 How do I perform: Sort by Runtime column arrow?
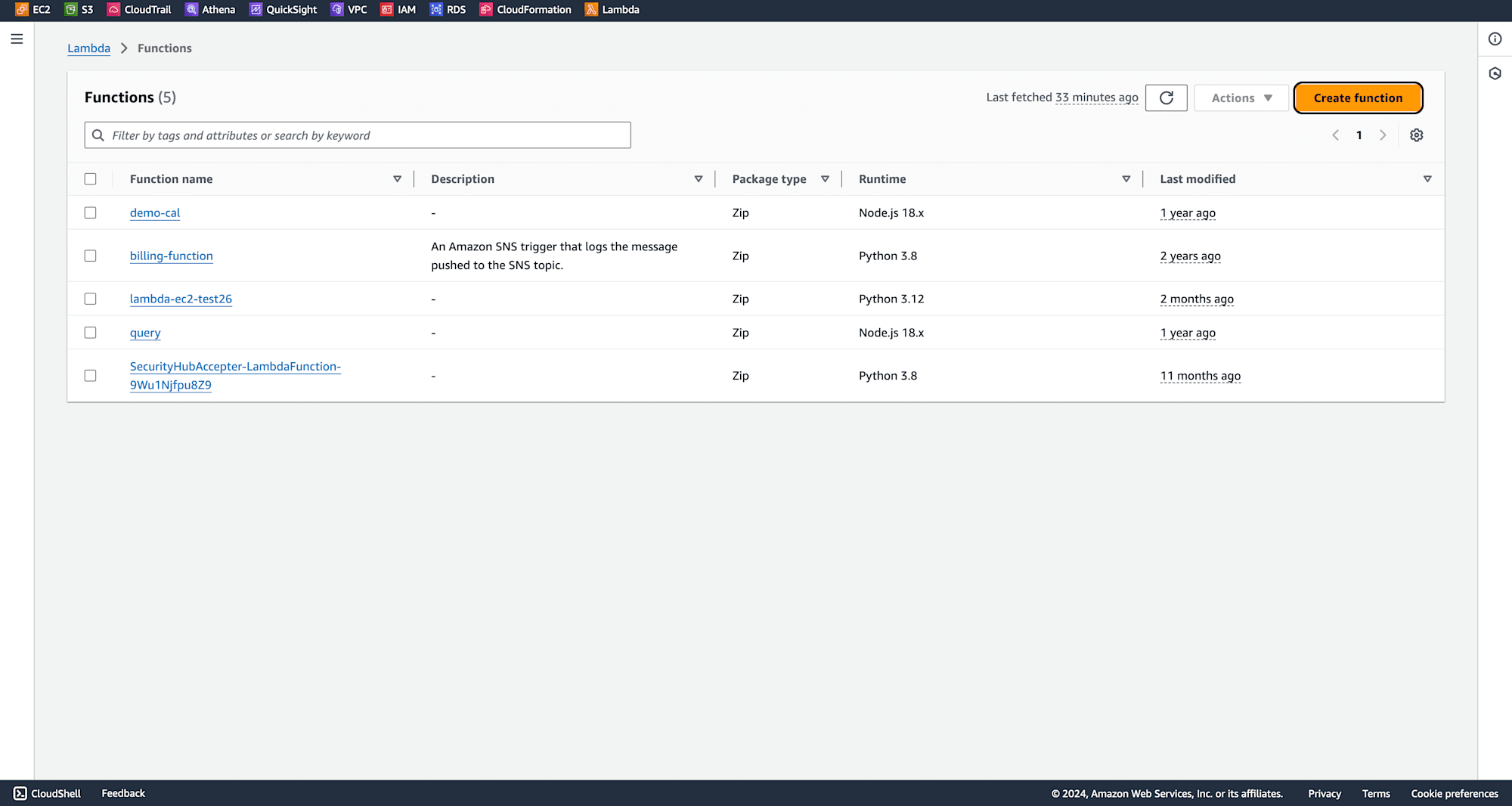tap(1126, 179)
